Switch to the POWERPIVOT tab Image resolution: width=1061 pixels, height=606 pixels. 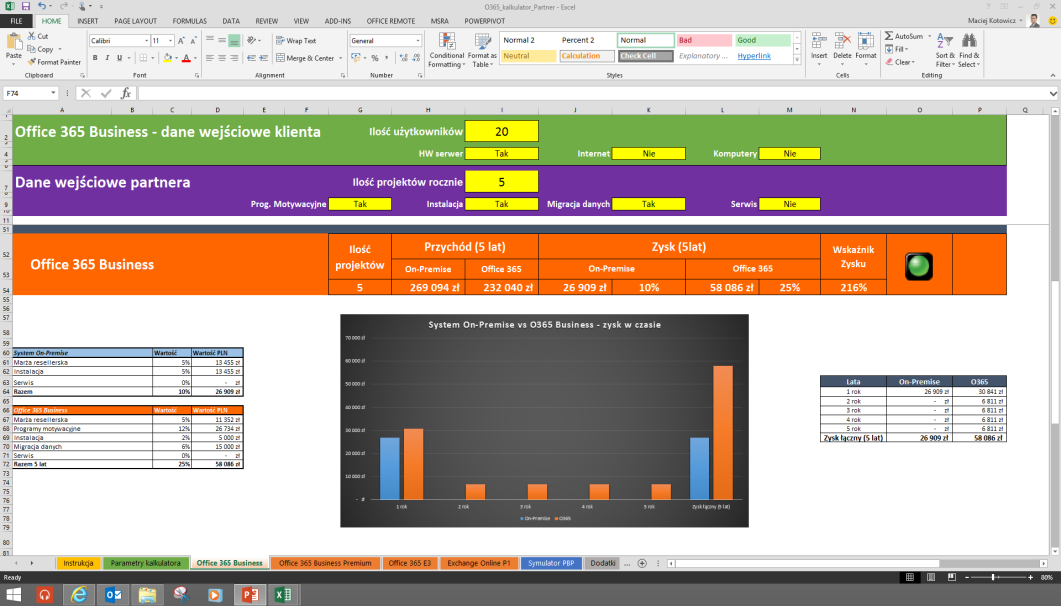coord(484,21)
